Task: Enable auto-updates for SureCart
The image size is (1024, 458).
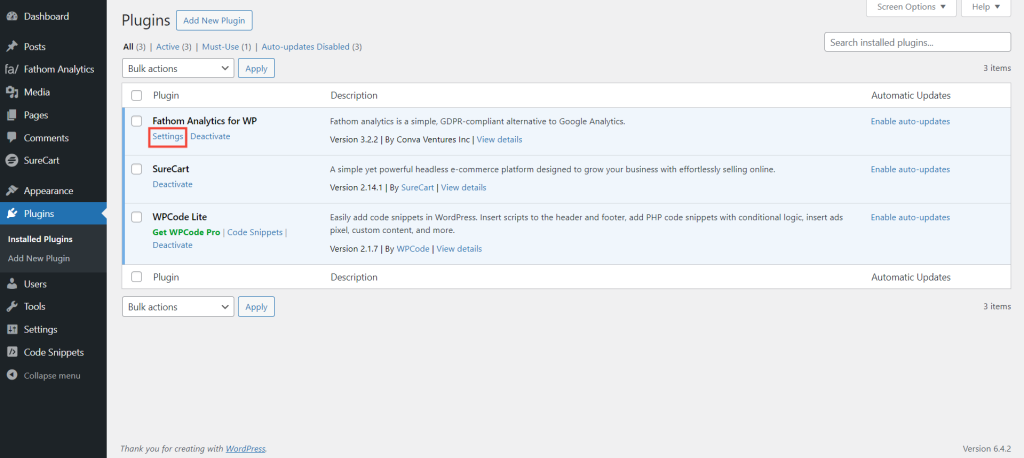Action: coord(910,169)
